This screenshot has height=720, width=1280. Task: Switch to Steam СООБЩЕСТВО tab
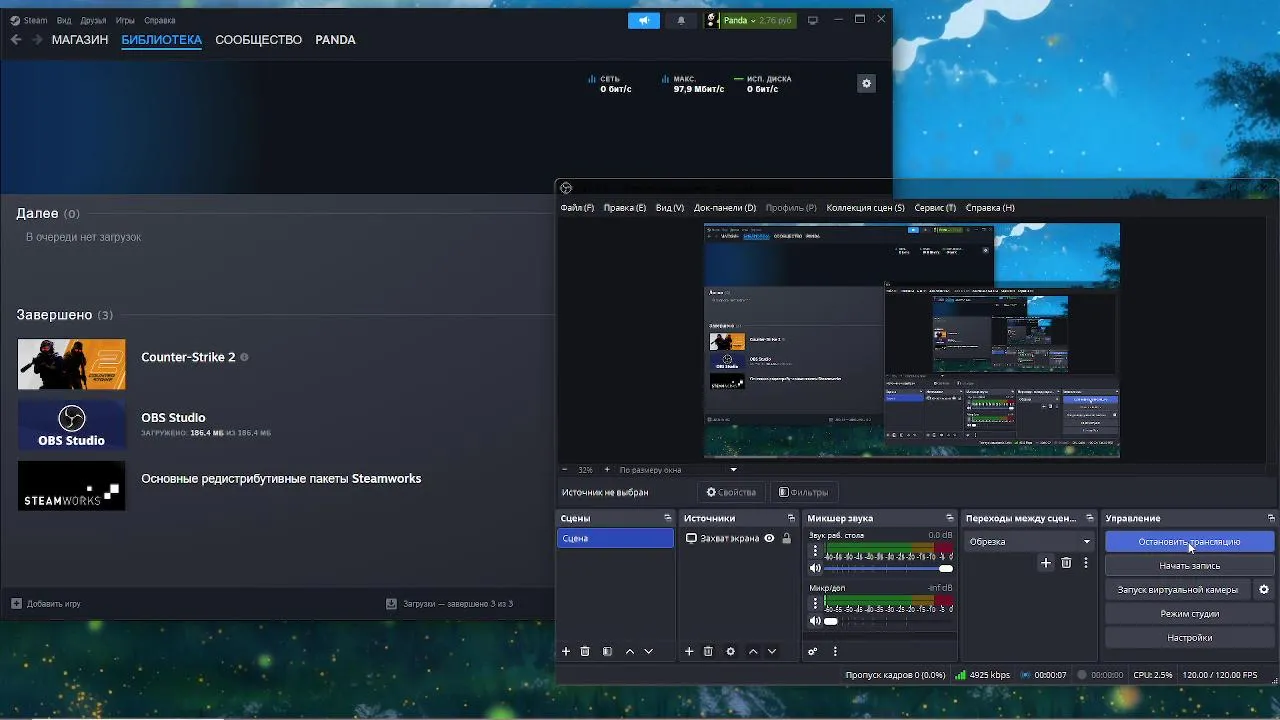[x=258, y=40]
